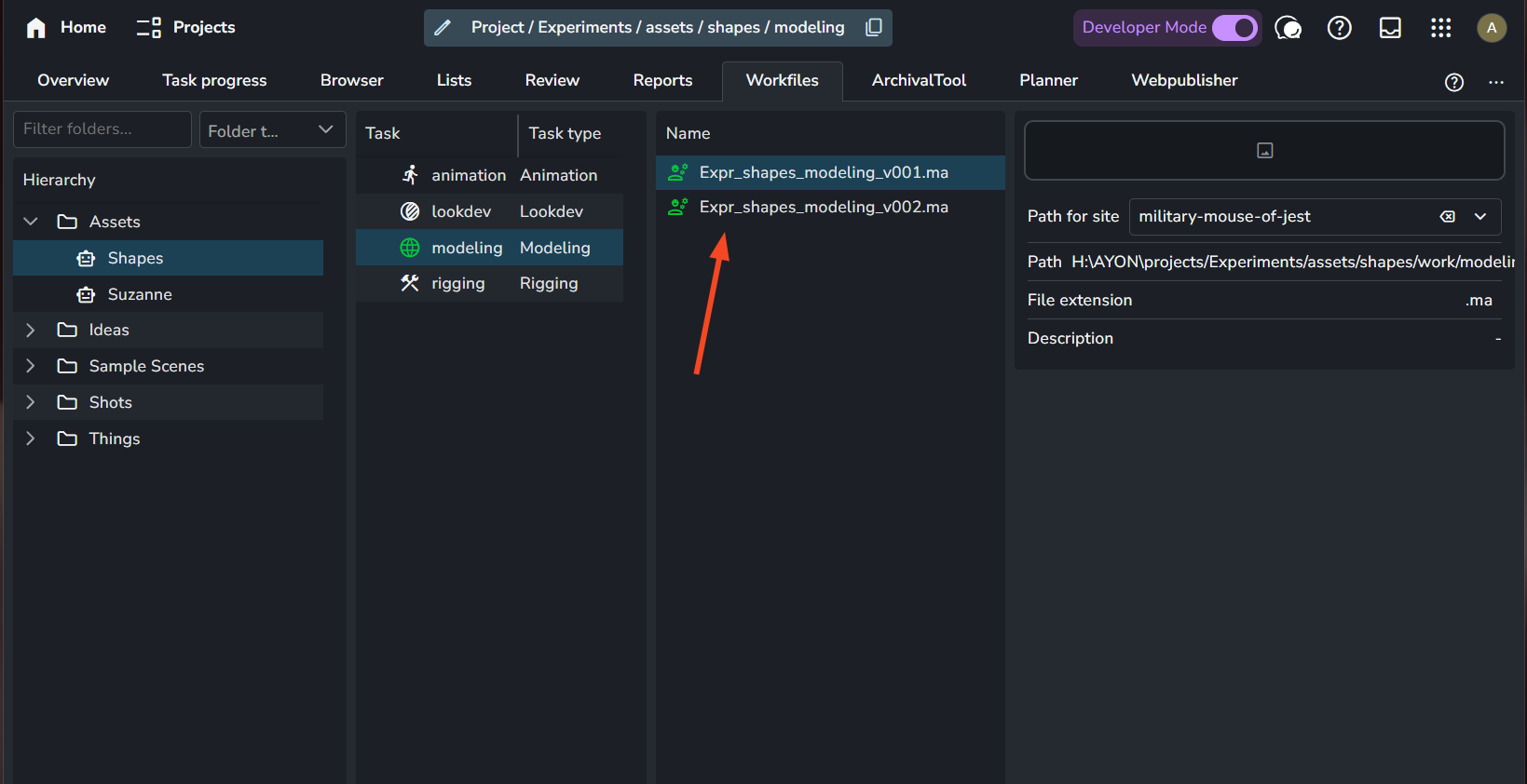
Task: Open the Path for site dropdown
Action: (1479, 217)
